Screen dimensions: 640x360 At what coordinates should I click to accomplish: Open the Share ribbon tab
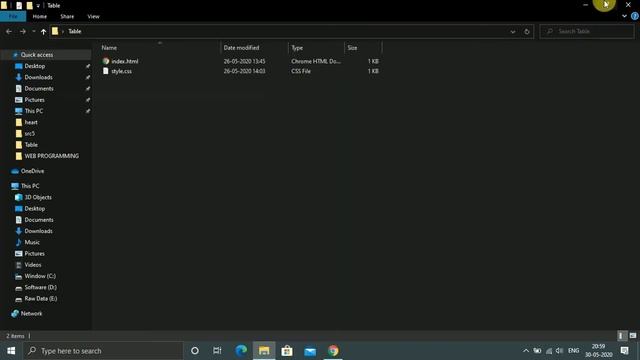[x=67, y=16]
